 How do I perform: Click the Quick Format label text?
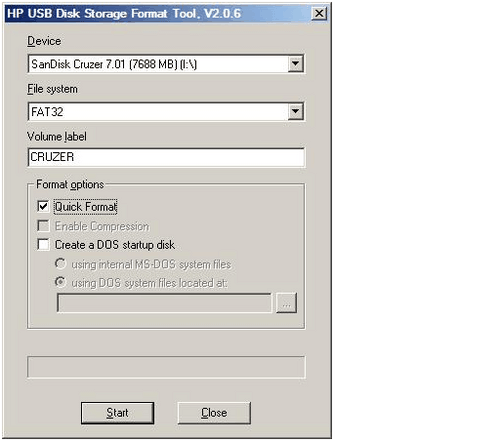[86, 207]
